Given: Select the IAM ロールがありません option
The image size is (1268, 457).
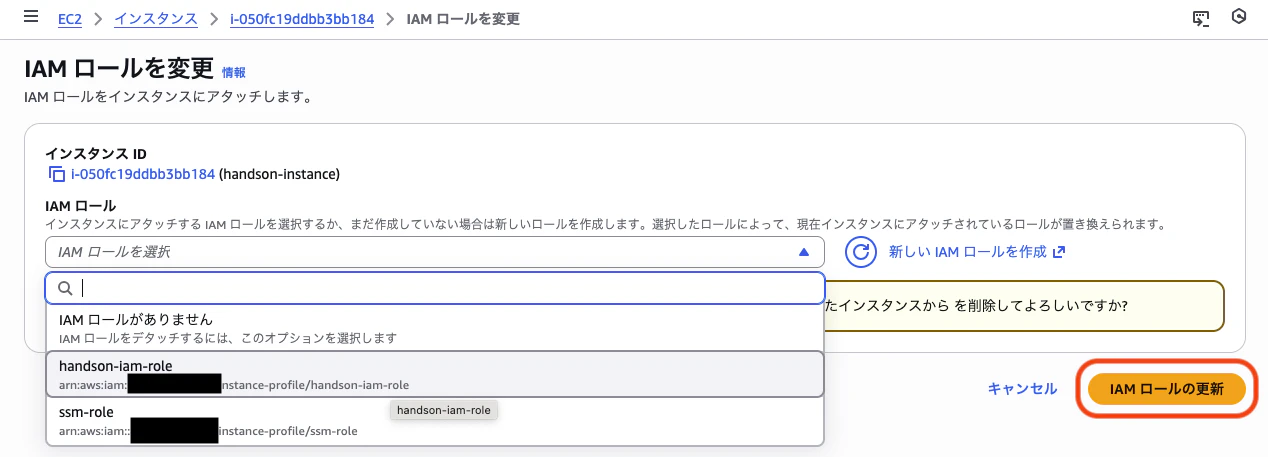Looking at the screenshot, I should (435, 327).
